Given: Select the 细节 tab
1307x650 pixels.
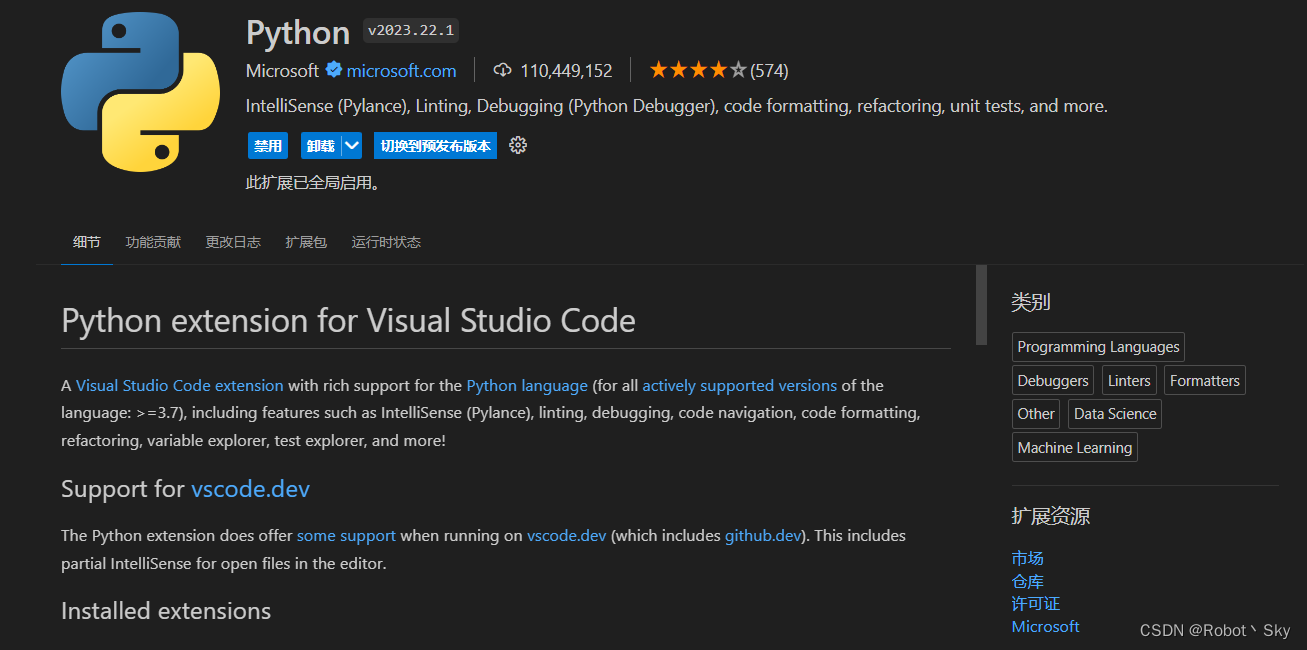Looking at the screenshot, I should point(87,242).
